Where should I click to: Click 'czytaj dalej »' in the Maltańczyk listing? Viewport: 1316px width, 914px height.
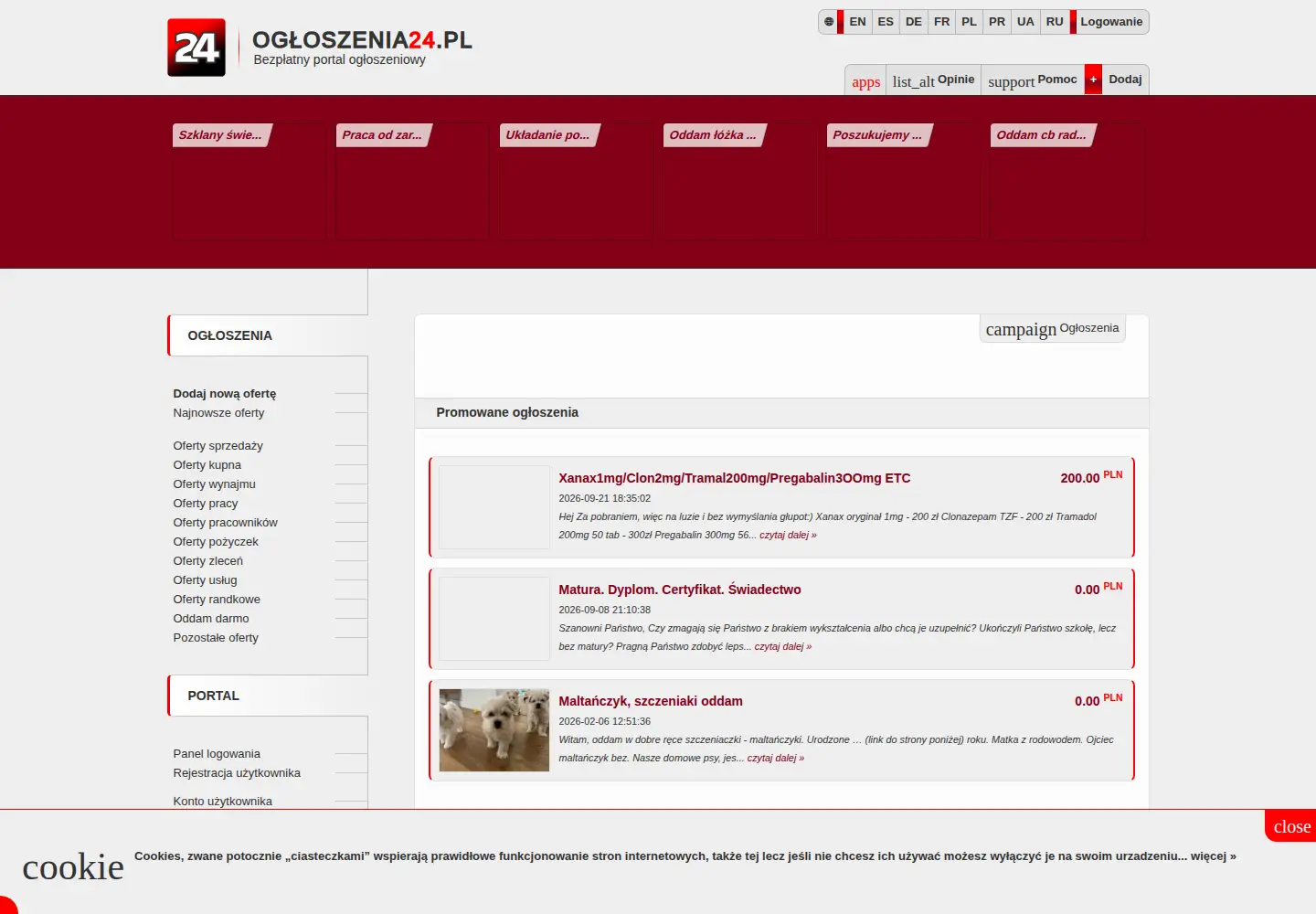pos(776,759)
